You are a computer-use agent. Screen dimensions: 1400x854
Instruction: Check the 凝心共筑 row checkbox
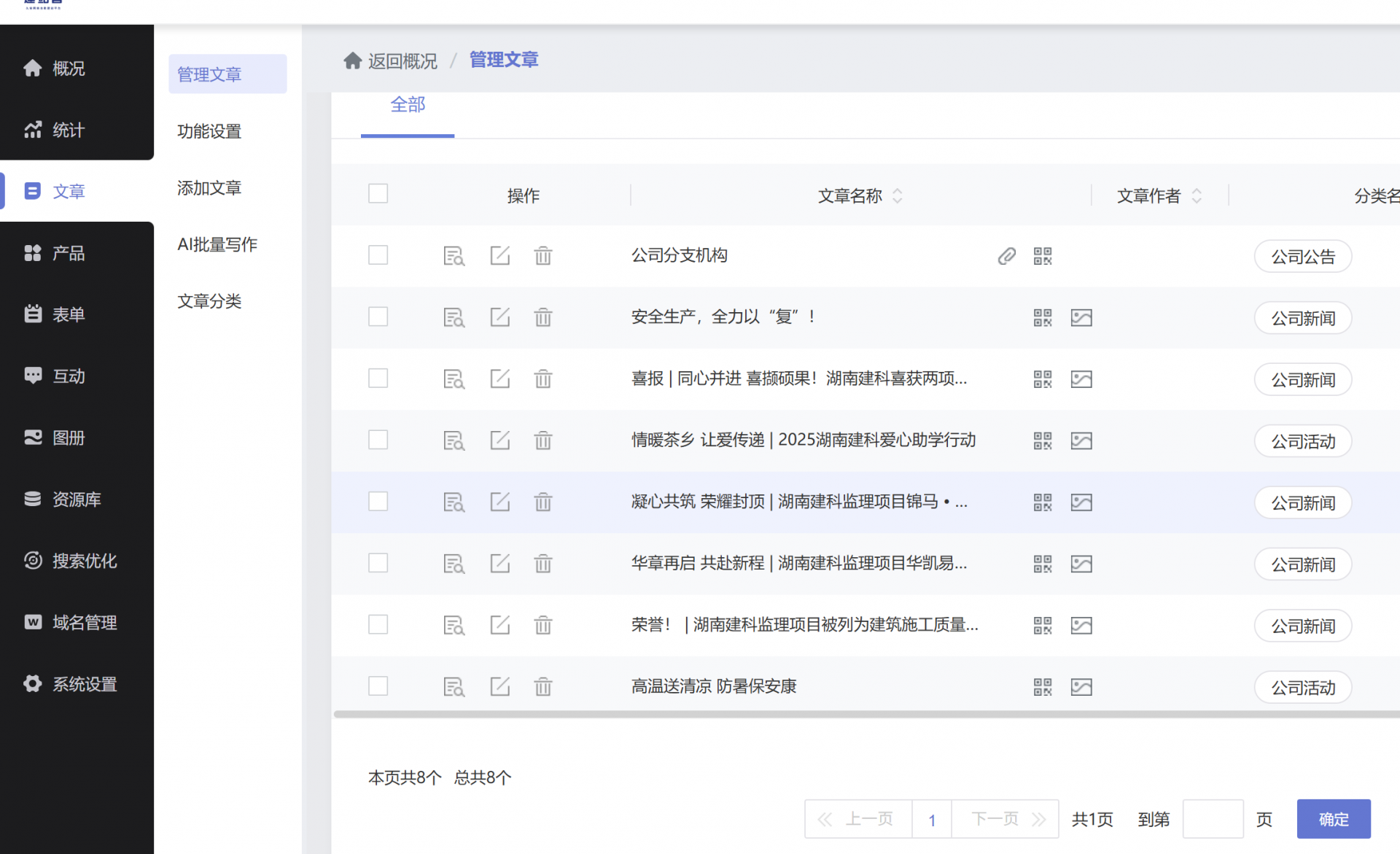click(x=378, y=502)
